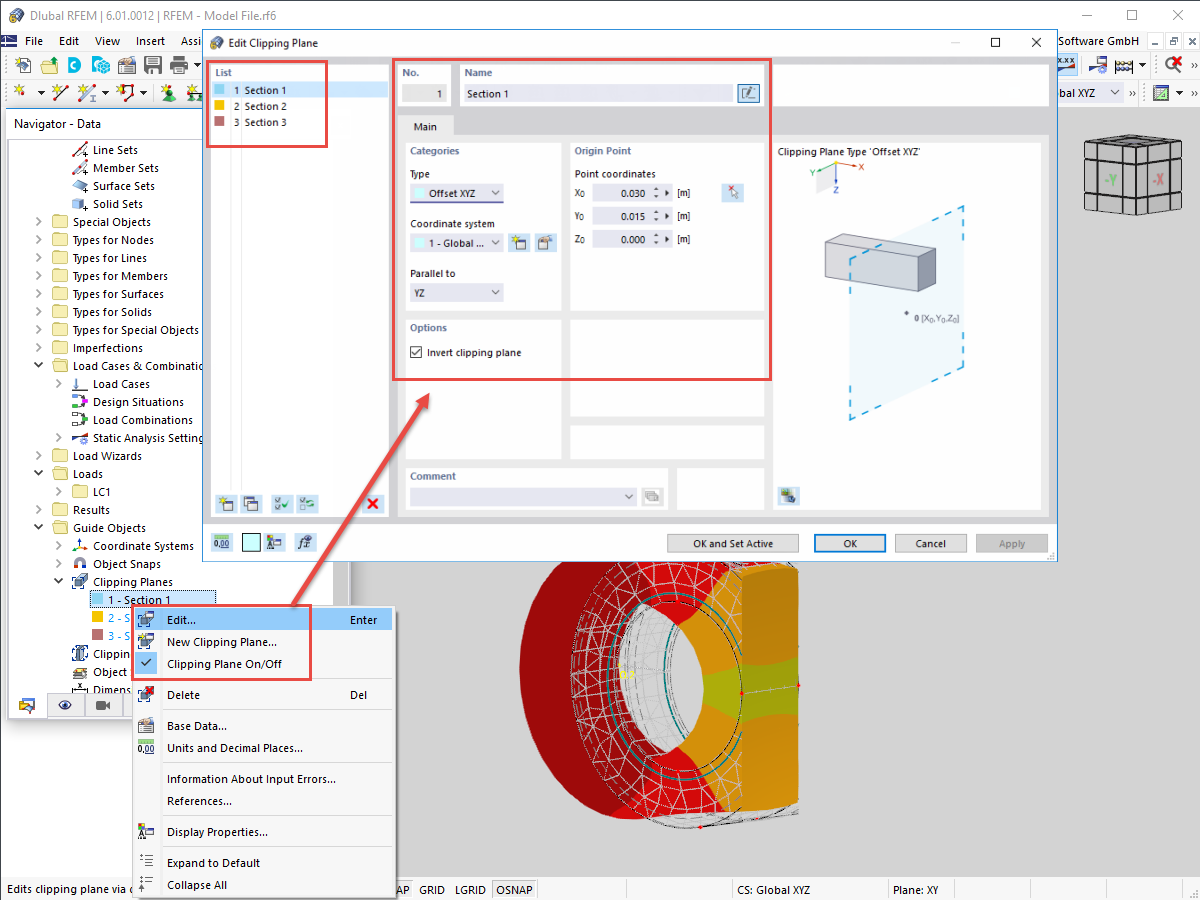The height and width of the screenshot is (900, 1200).
Task: Open the Edit menu in menu bar
Action: point(69,41)
